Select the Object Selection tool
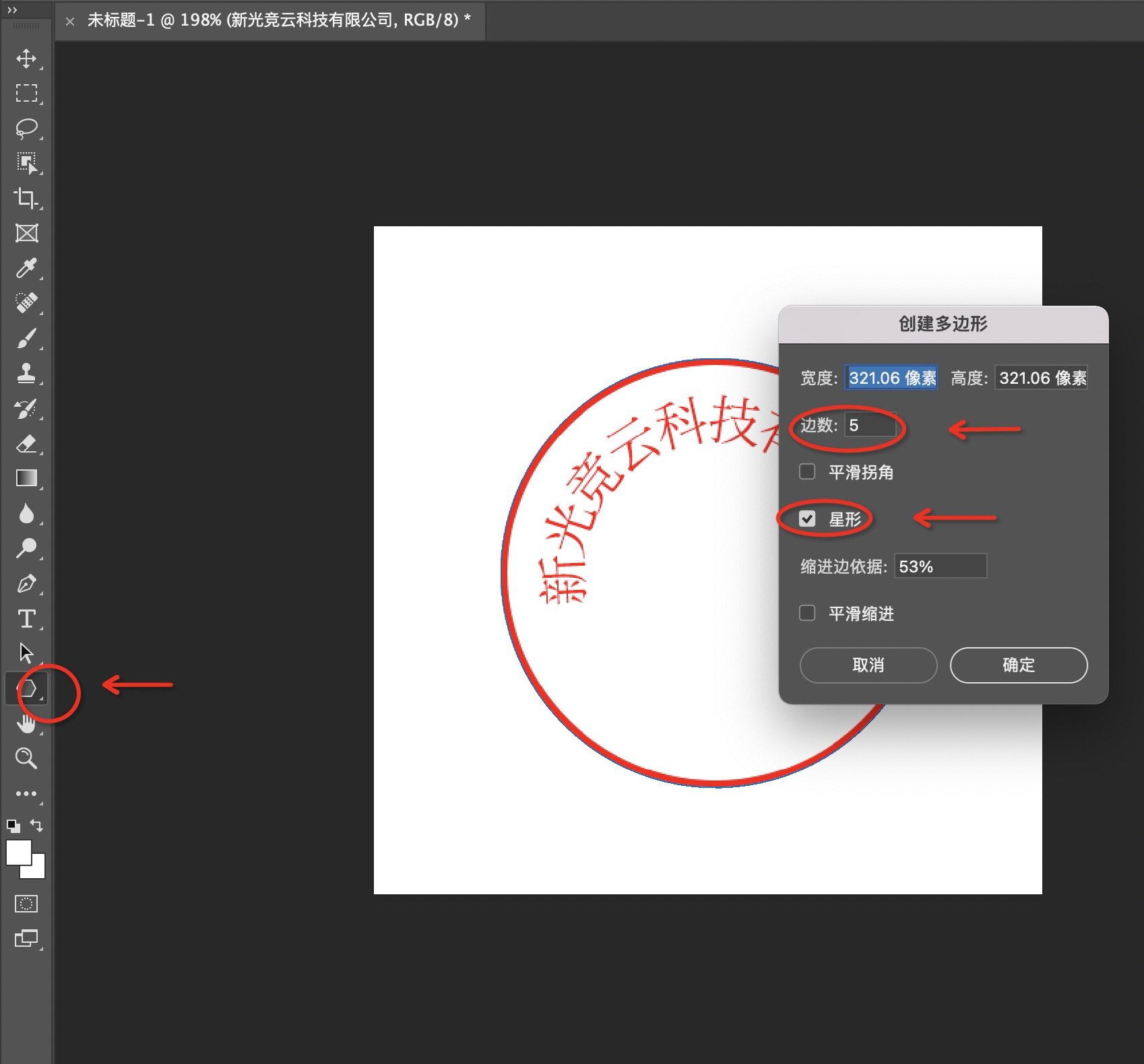Image resolution: width=1144 pixels, height=1064 pixels. coord(26,163)
